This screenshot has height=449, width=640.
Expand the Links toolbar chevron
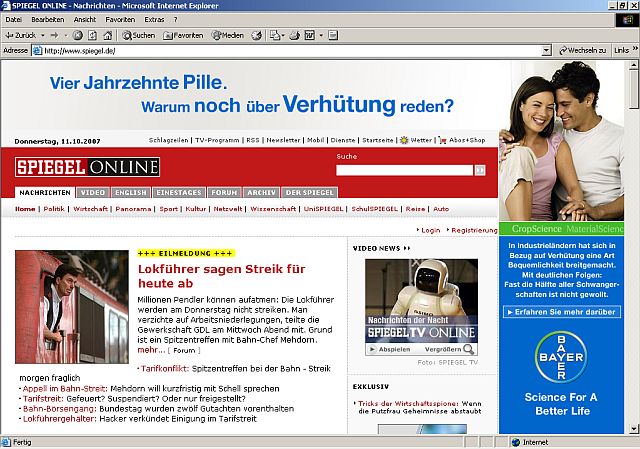point(635,48)
